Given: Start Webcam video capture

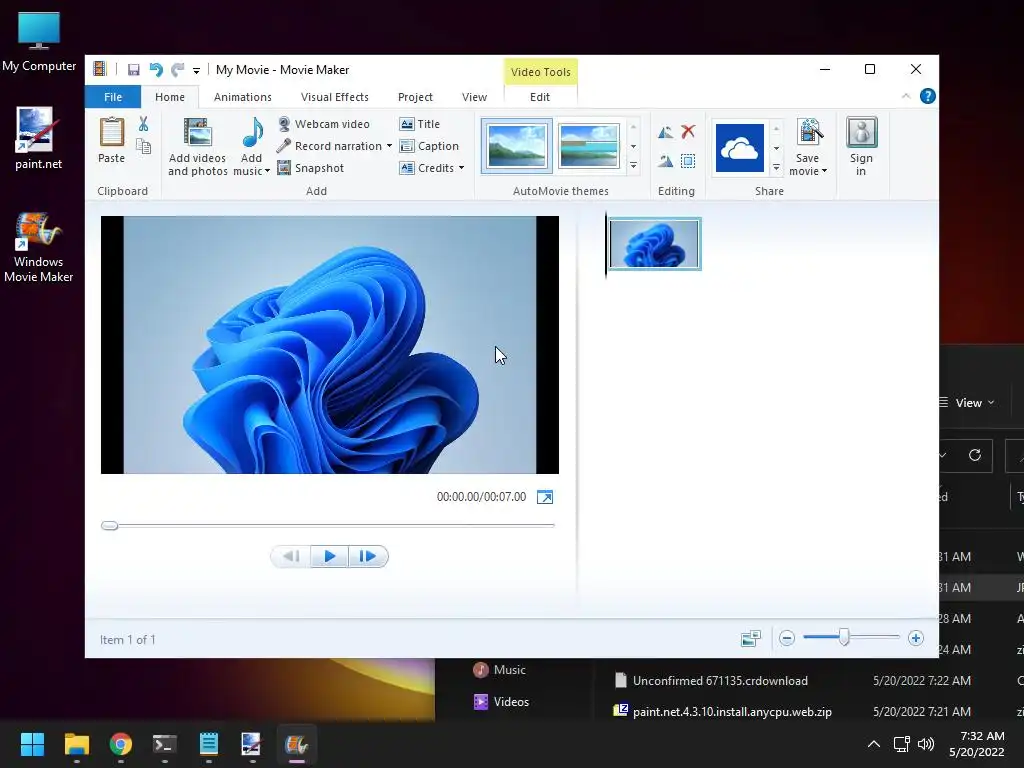Looking at the screenshot, I should click(324, 124).
